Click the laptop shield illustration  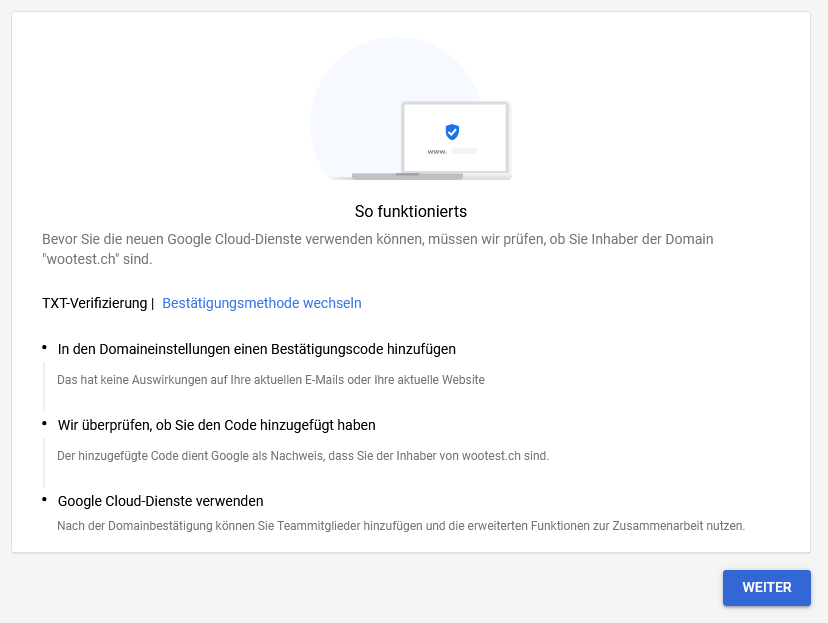tap(411, 109)
